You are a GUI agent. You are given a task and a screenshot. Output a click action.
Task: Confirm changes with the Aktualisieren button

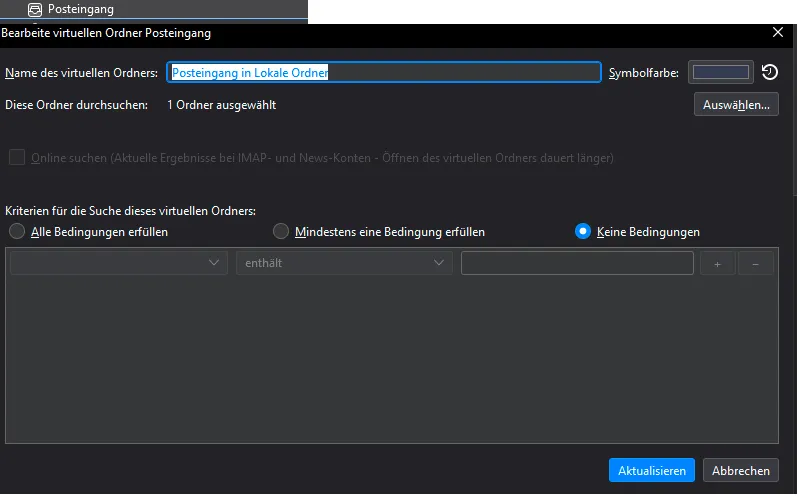point(651,470)
